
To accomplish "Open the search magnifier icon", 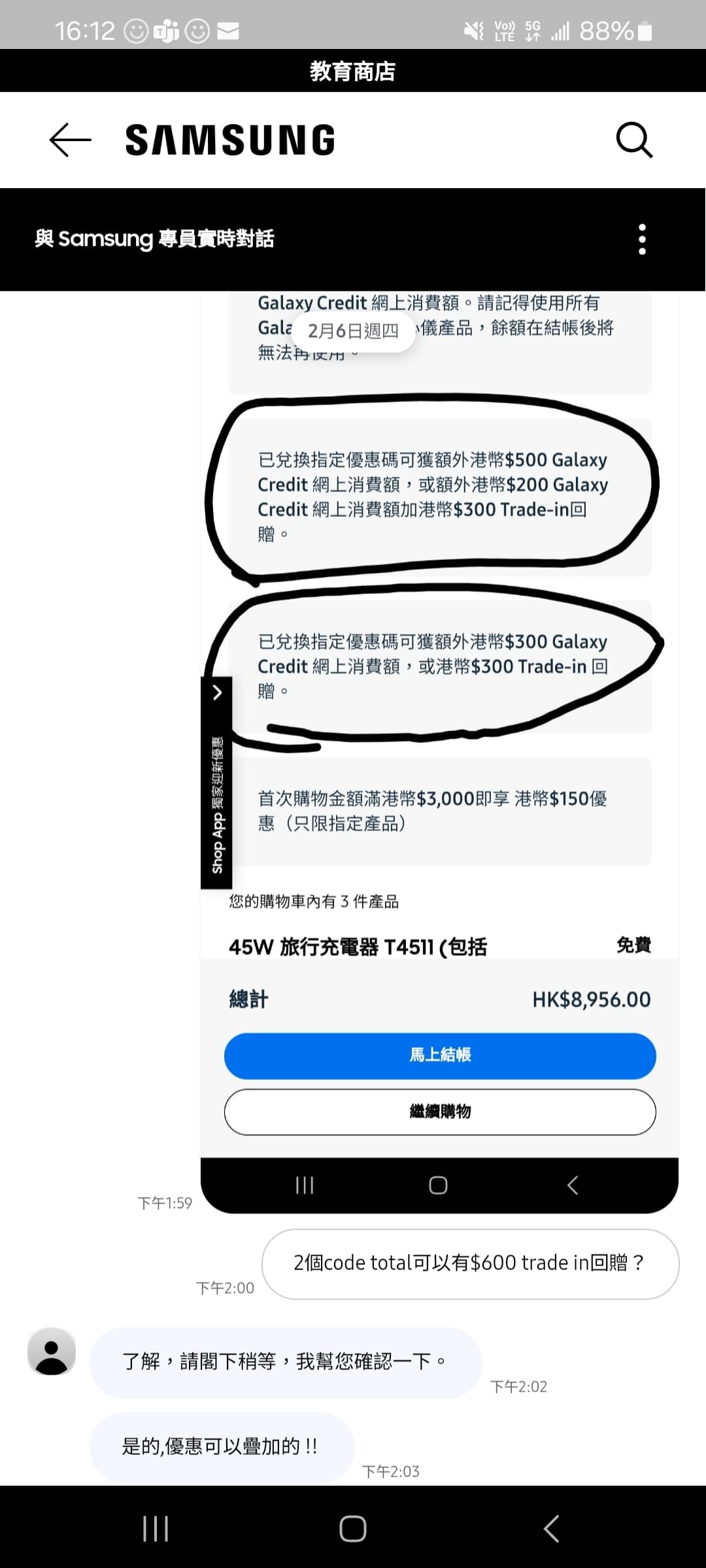I will click(634, 140).
